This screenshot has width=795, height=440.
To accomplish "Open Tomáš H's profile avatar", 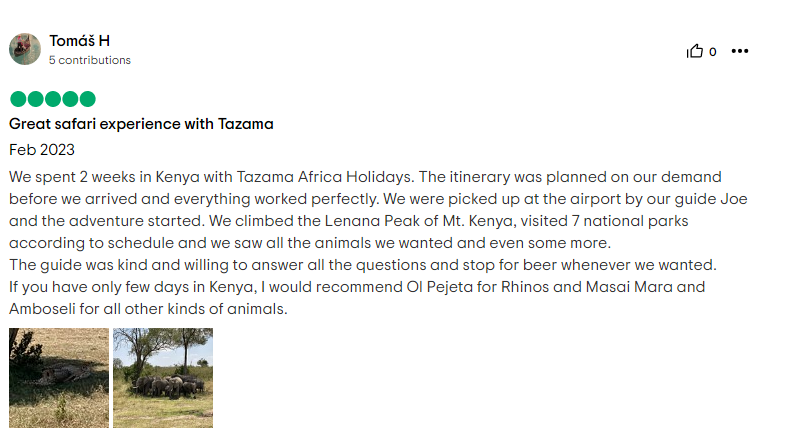I will pyautogui.click(x=25, y=49).
